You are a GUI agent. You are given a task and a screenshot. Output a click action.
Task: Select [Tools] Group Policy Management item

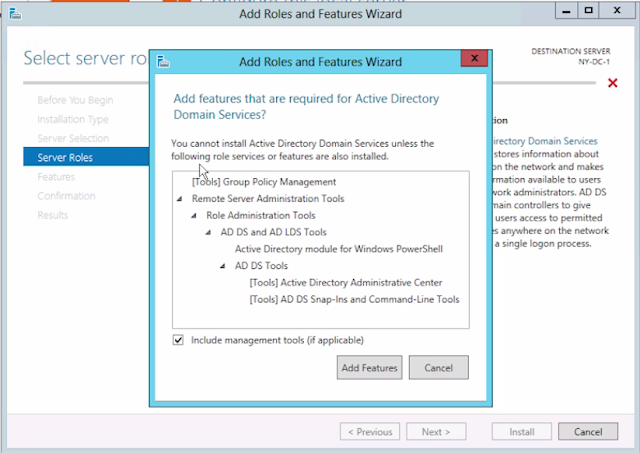click(264, 182)
